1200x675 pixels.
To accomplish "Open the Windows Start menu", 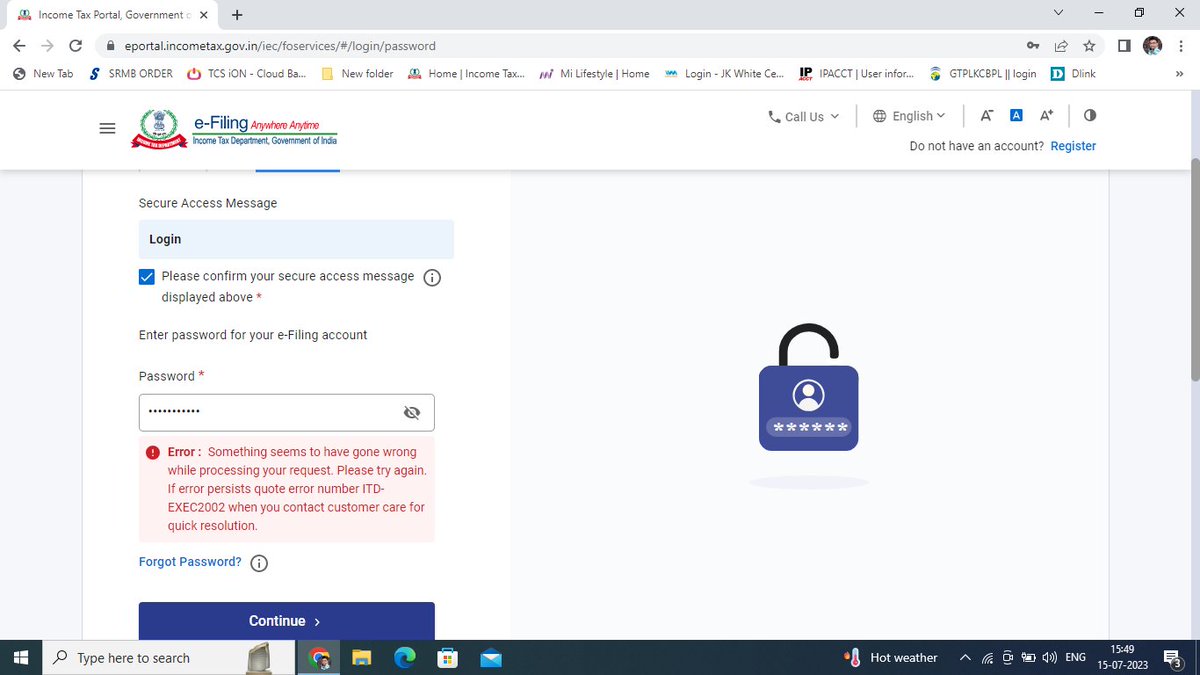I will click(x=22, y=658).
